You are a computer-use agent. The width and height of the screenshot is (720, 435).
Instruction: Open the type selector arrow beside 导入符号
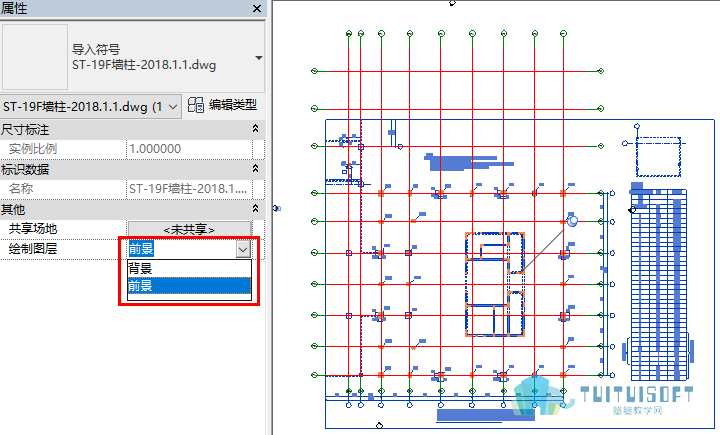point(259,58)
